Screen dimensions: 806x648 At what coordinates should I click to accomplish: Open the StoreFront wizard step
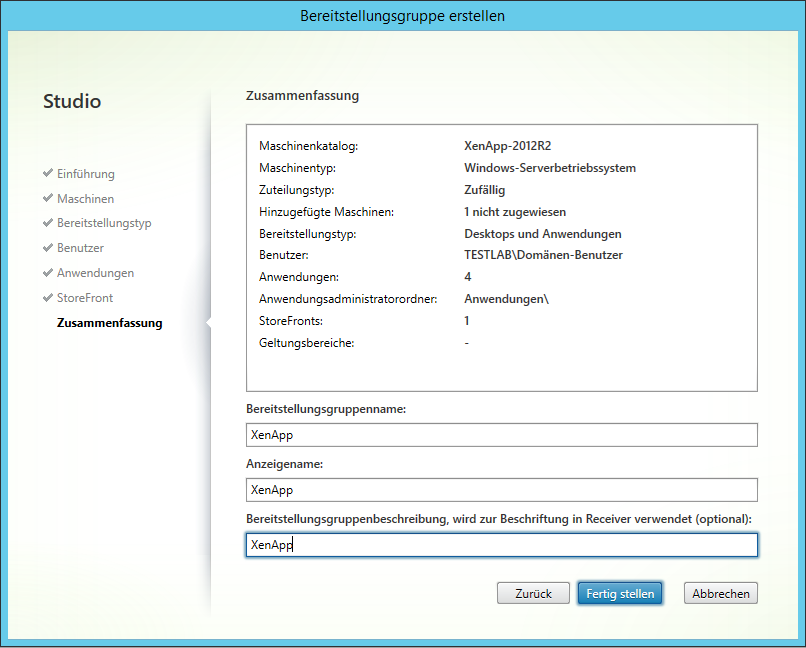pos(85,298)
